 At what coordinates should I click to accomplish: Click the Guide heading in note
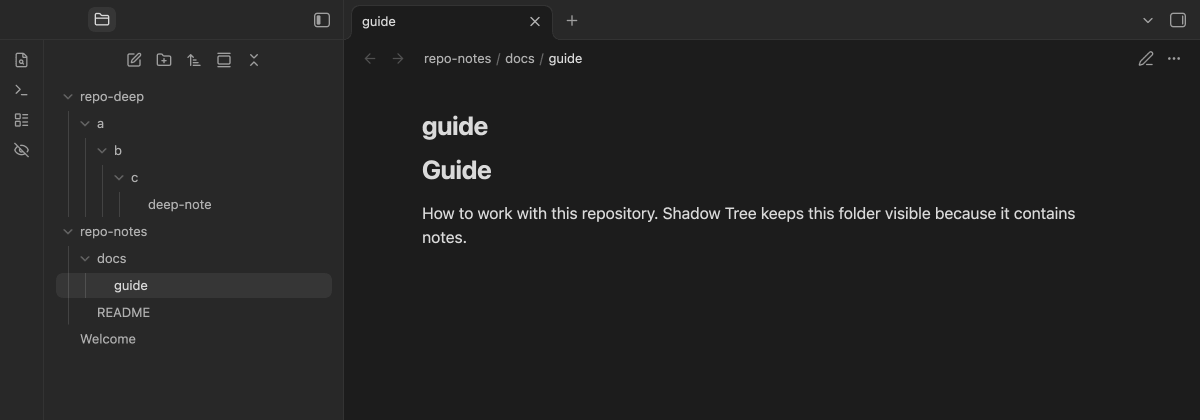point(457,170)
